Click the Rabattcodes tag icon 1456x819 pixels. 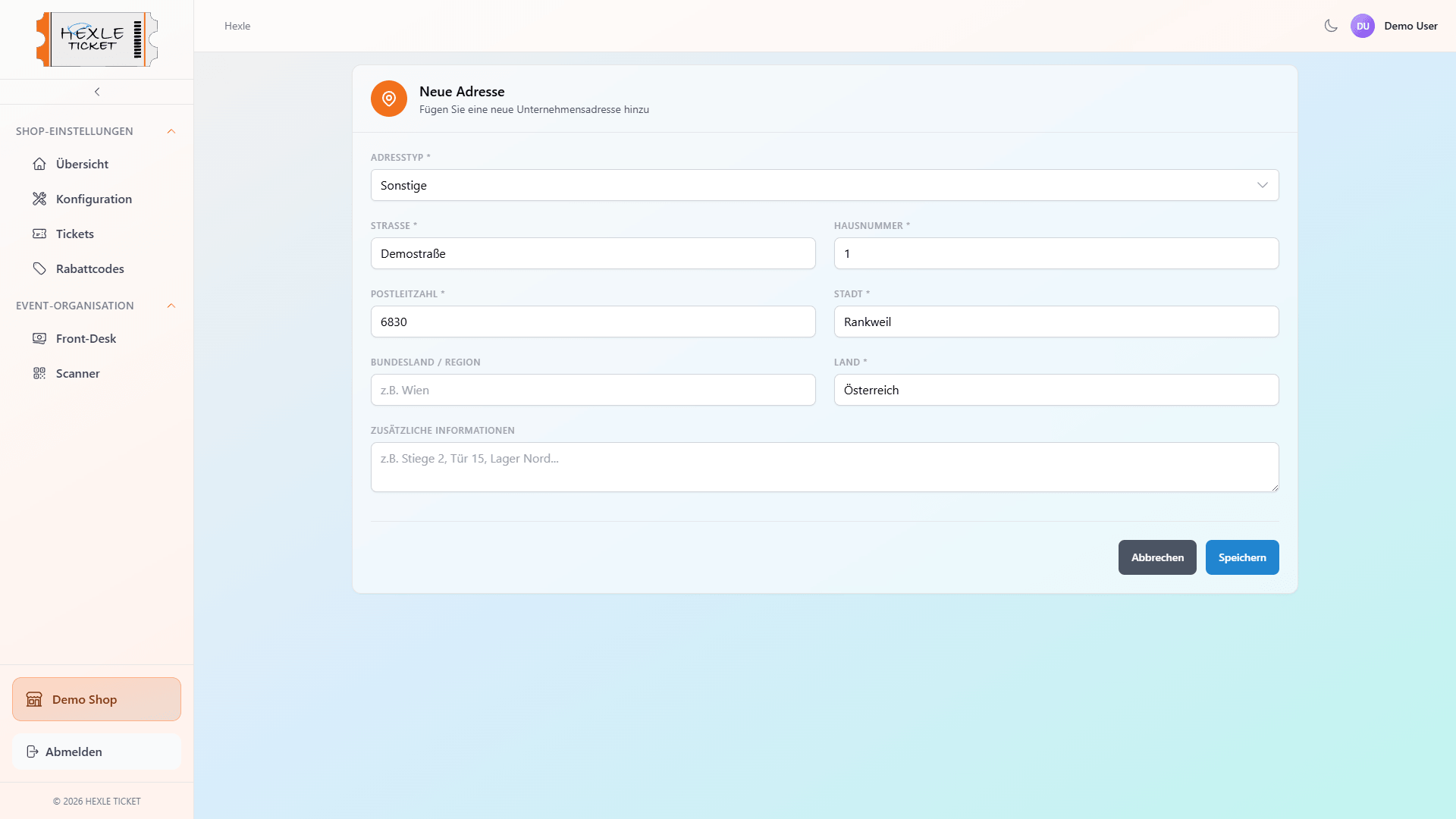click(39, 268)
